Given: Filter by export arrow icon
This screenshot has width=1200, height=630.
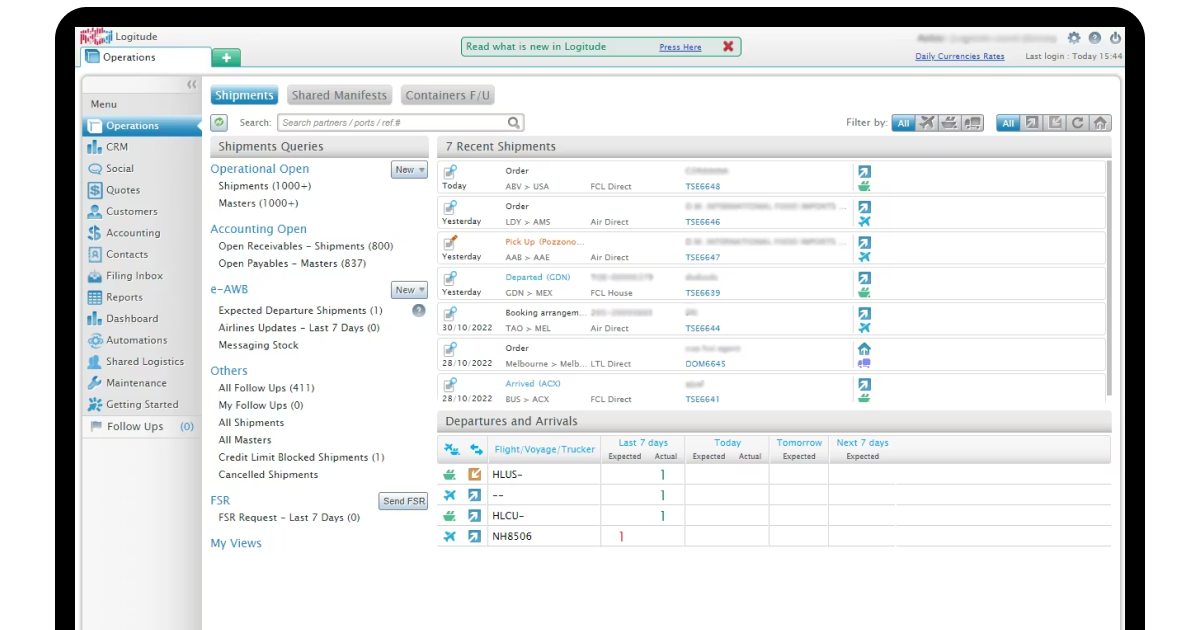Looking at the screenshot, I should tap(1033, 123).
